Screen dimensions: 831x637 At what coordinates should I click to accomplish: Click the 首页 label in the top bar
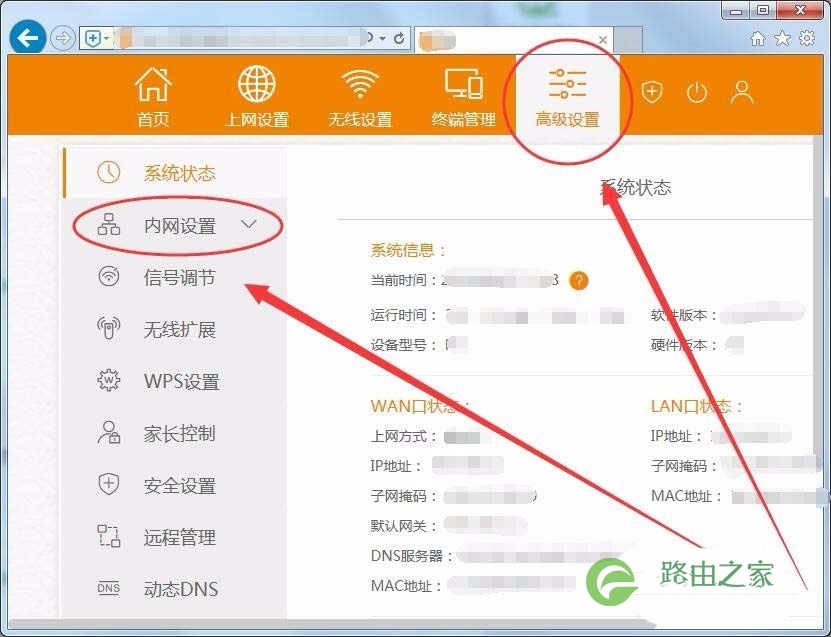click(x=153, y=119)
